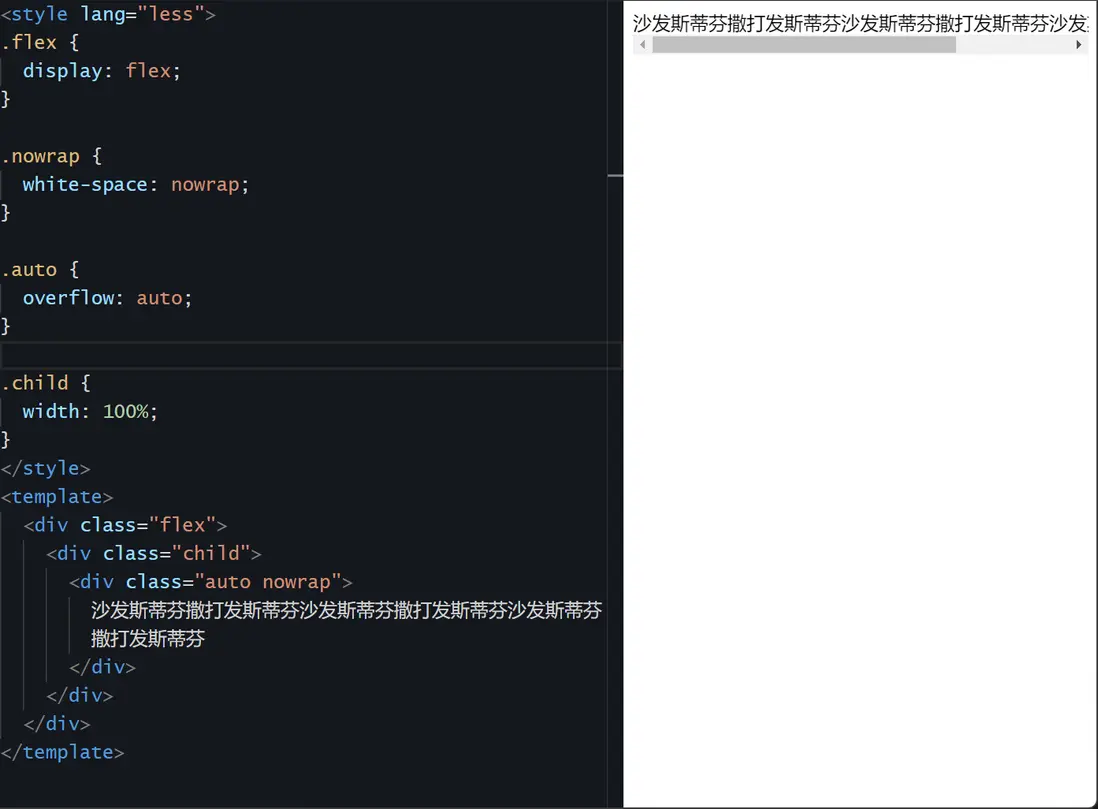This screenshot has width=1098, height=809.
Task: Click the .child selector line
Action: click(45, 383)
